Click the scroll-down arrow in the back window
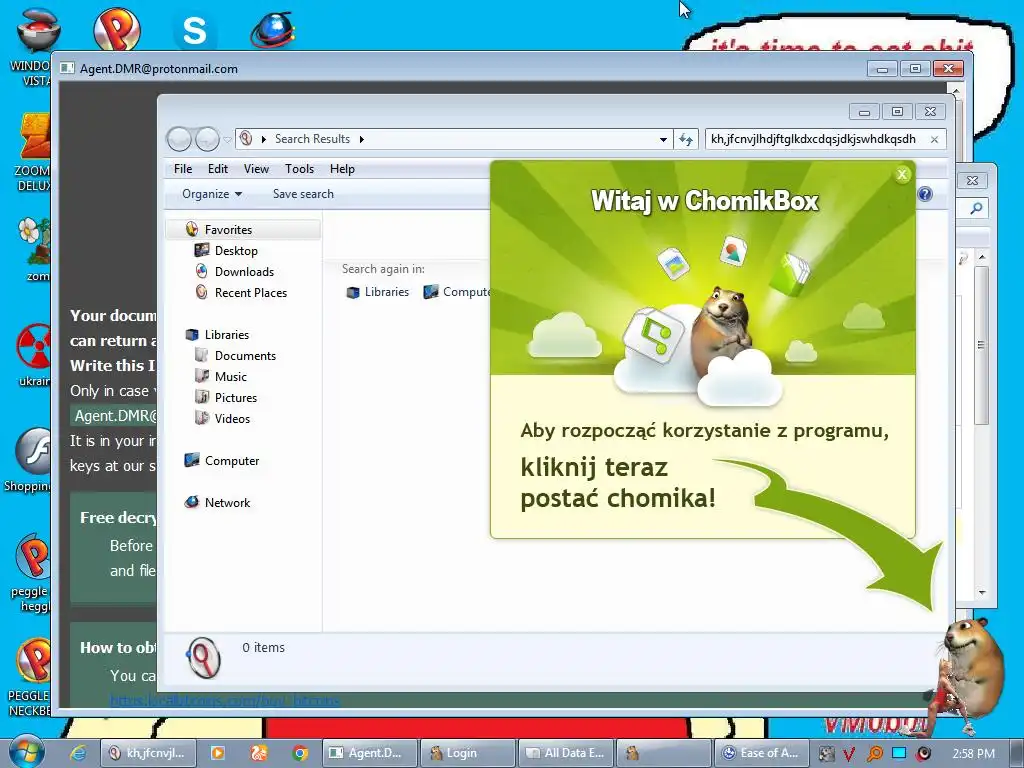Image resolution: width=1024 pixels, height=768 pixels. click(982, 592)
